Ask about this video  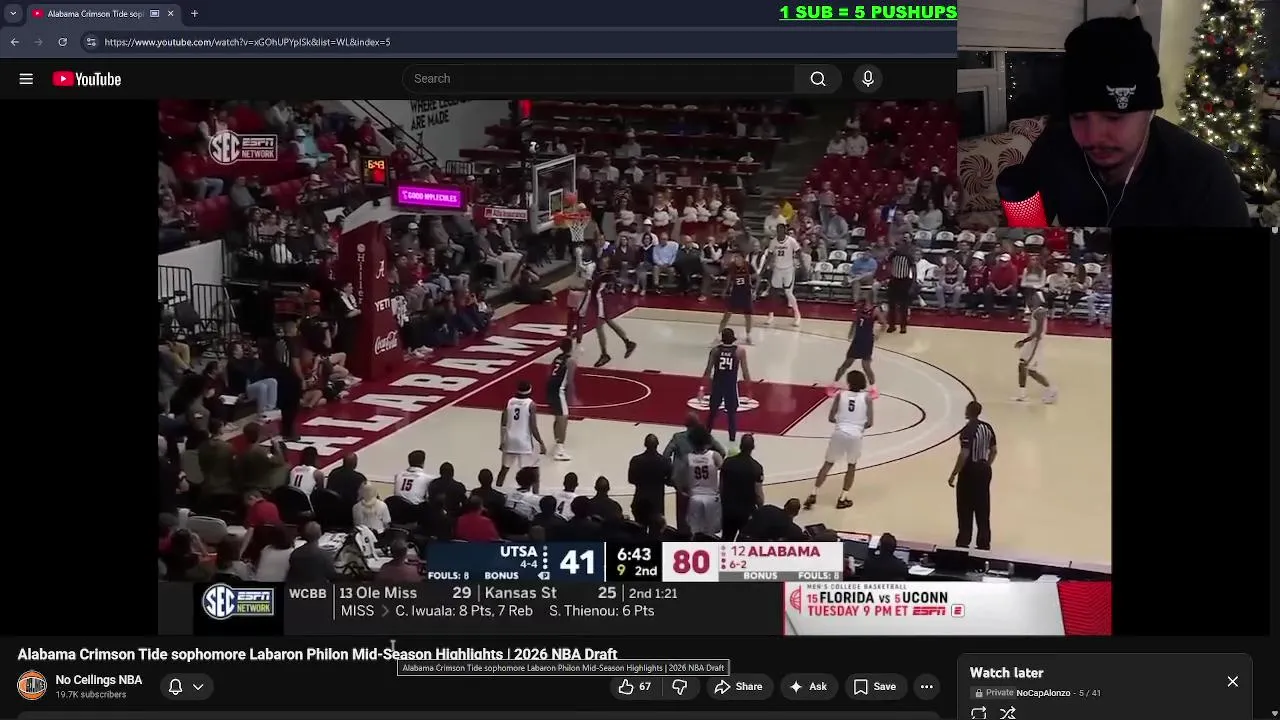[808, 686]
